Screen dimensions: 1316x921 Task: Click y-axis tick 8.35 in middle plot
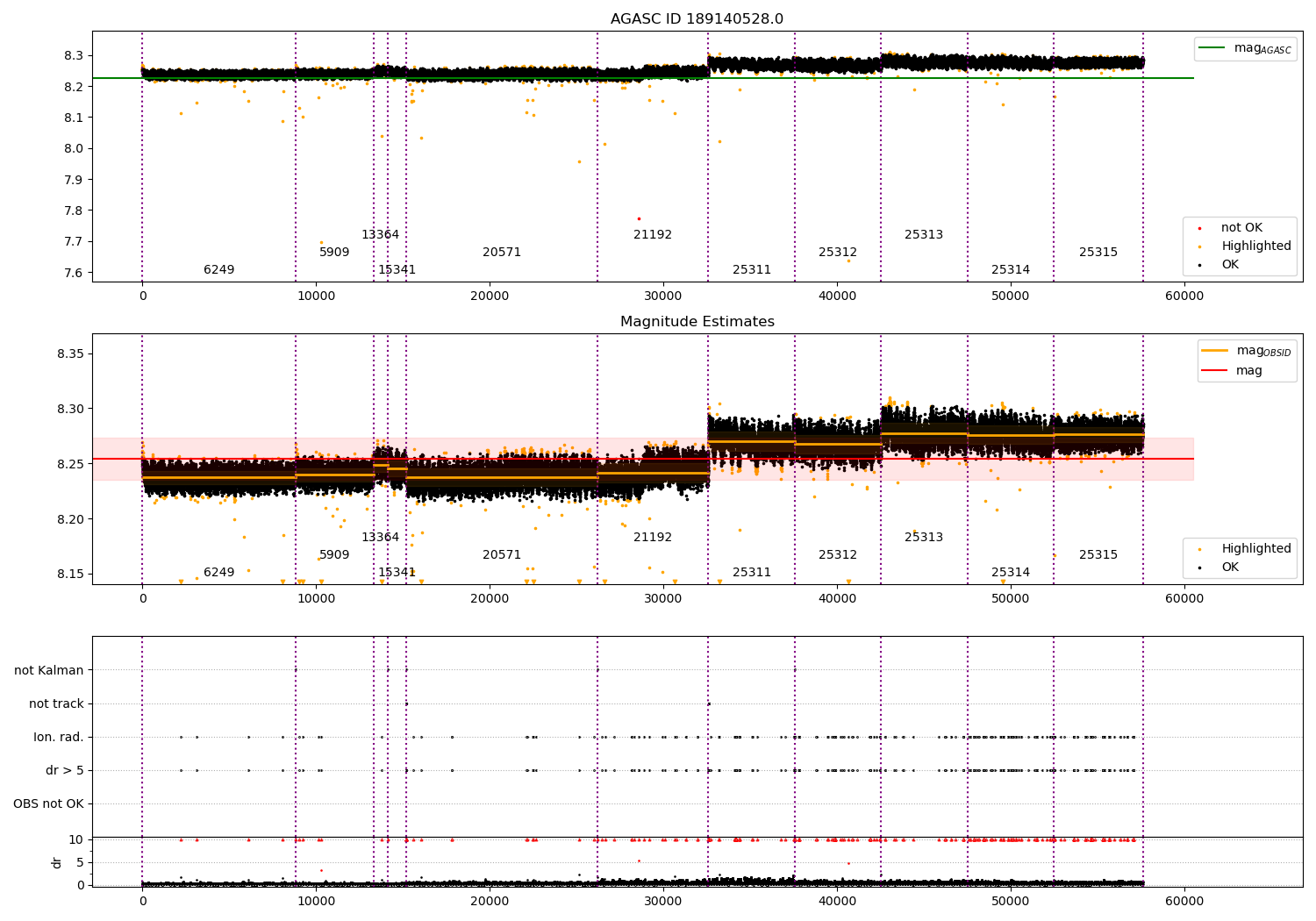pyautogui.click(x=69, y=354)
